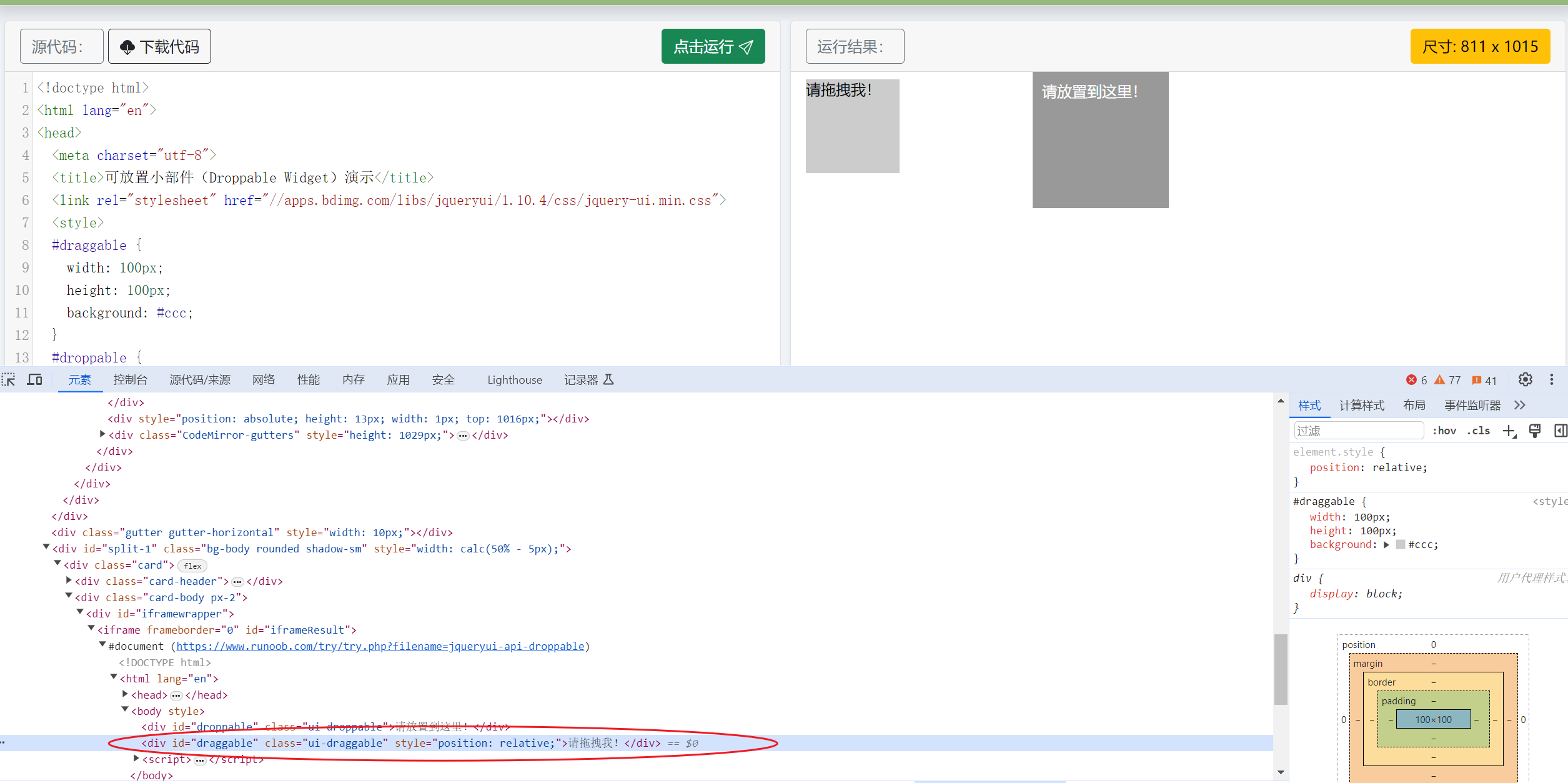Toggle the :hov element state panel
Image resolution: width=1568 pixels, height=783 pixels.
(1444, 431)
